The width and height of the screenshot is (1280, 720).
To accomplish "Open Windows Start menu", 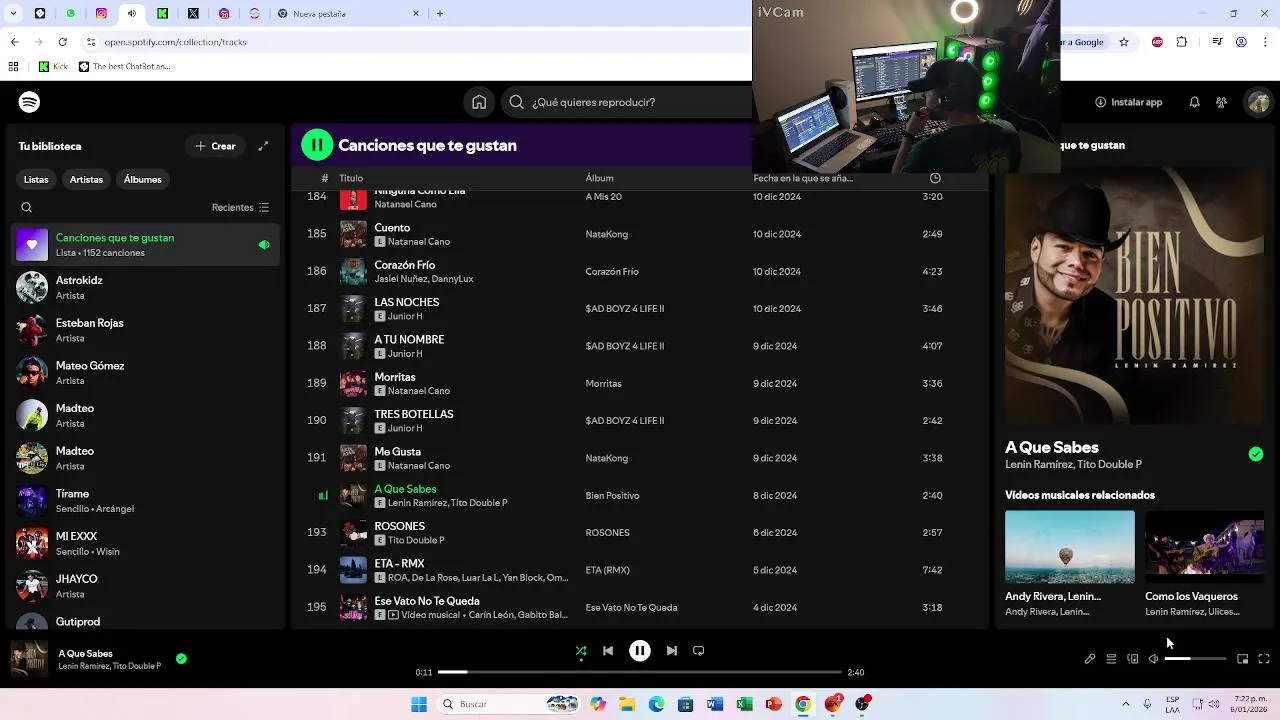I will (x=419, y=704).
